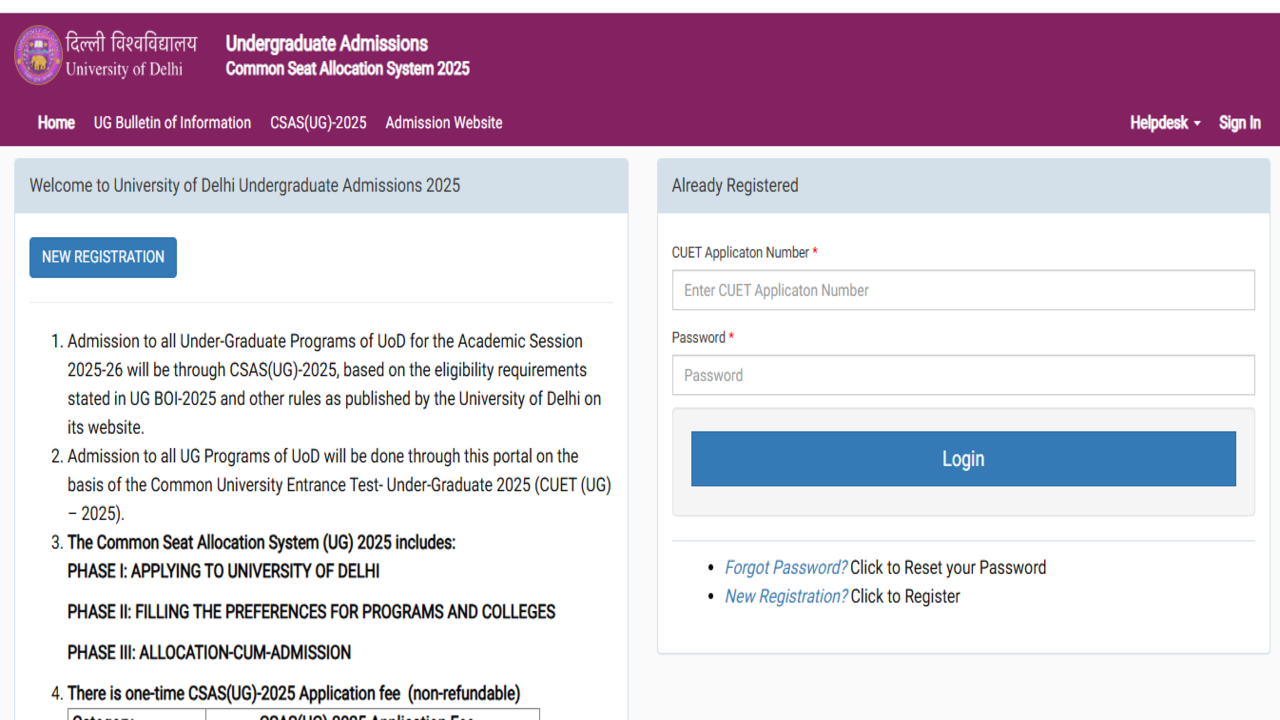Click the Hindi university name text

point(131,43)
